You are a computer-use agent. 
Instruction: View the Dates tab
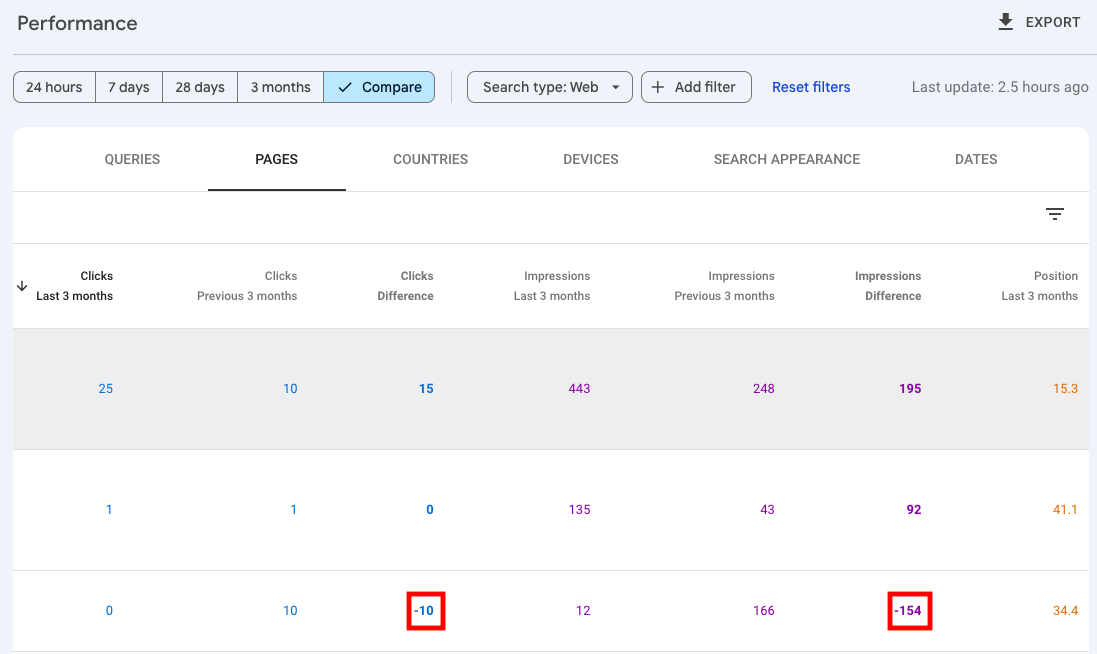pyautogui.click(x=976, y=159)
